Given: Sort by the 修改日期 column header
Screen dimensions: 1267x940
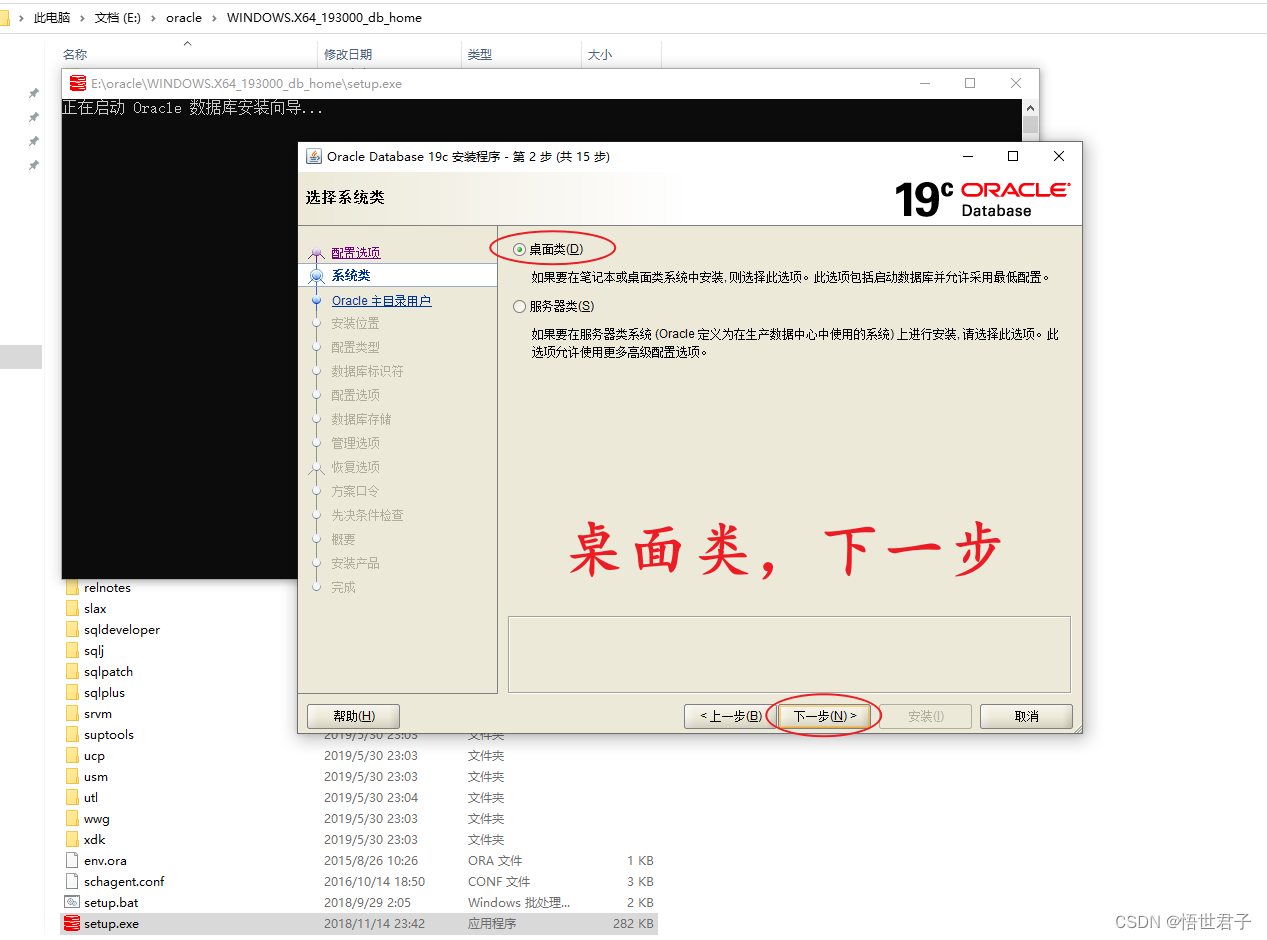Looking at the screenshot, I should pyautogui.click(x=348, y=55).
